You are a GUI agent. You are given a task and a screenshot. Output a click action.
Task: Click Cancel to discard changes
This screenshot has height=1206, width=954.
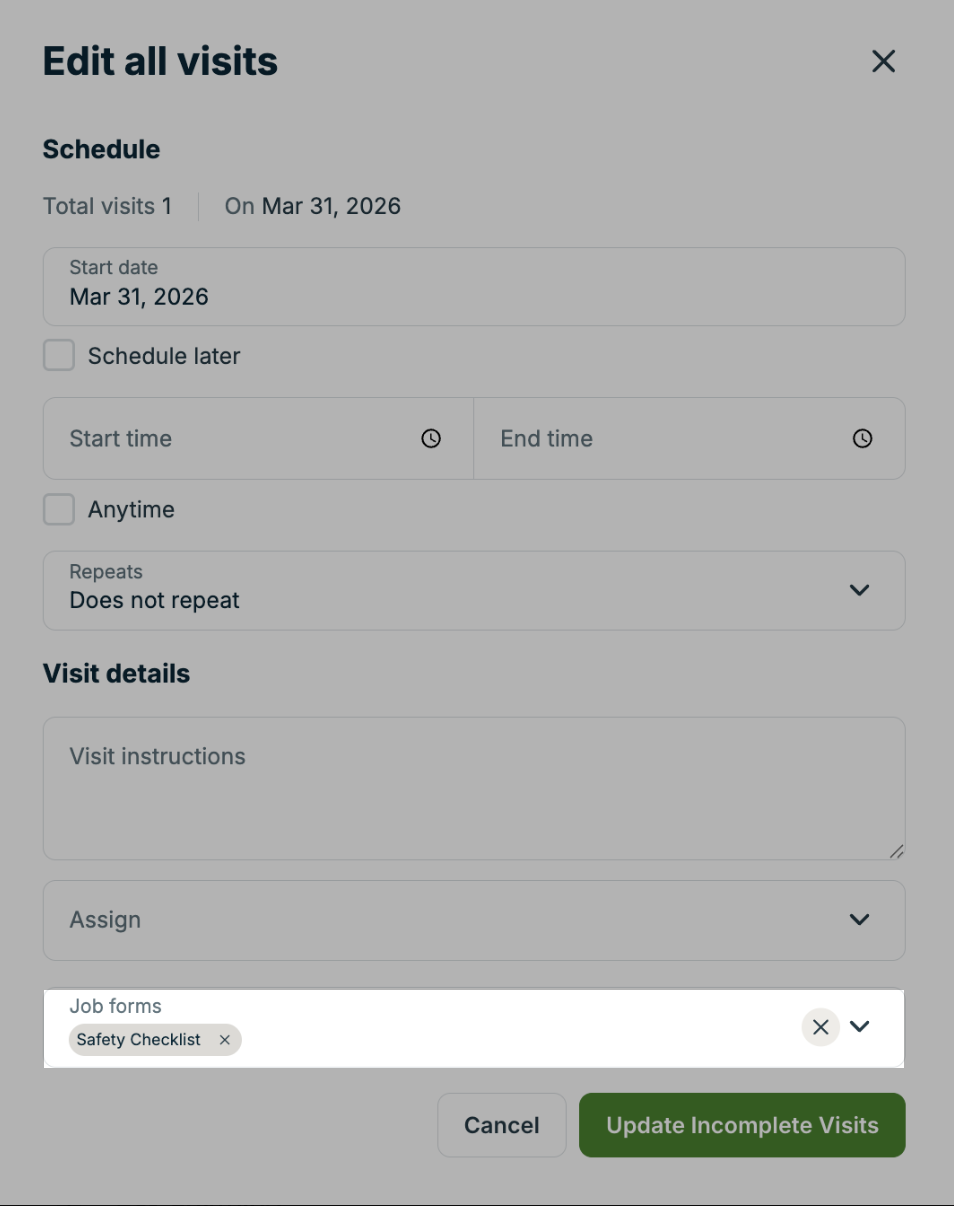(x=501, y=1124)
